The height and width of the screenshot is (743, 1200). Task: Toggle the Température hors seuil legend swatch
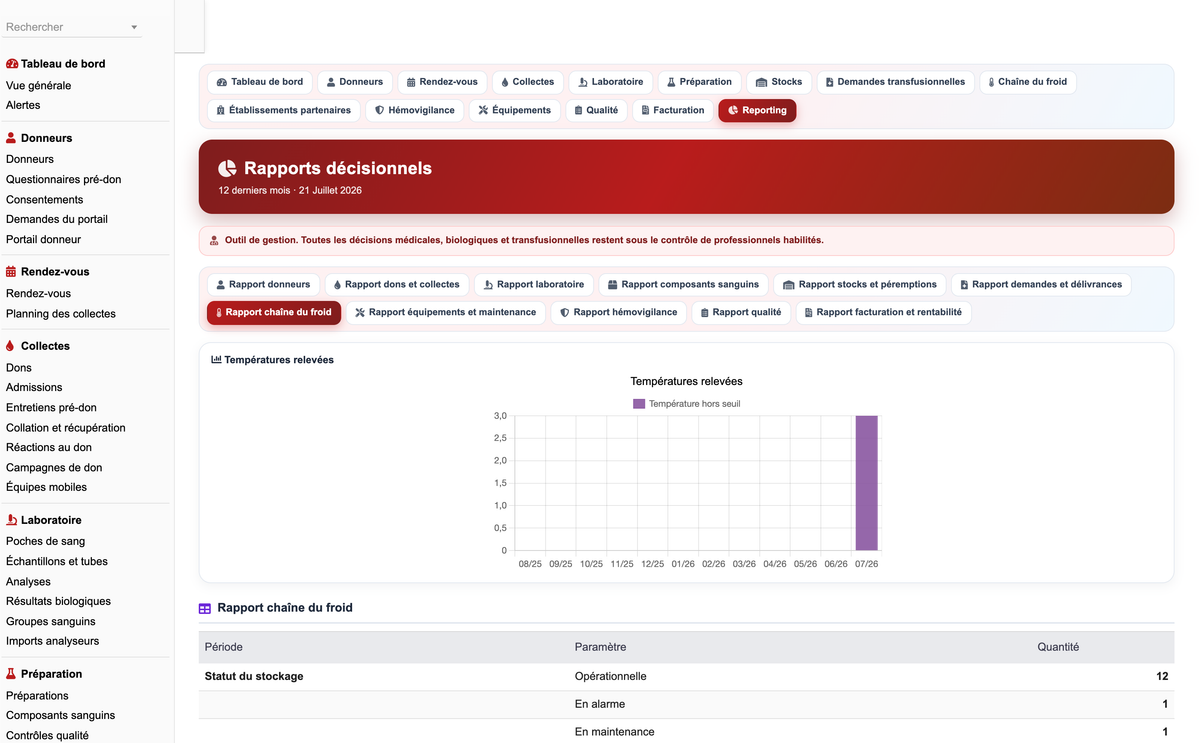(639, 404)
